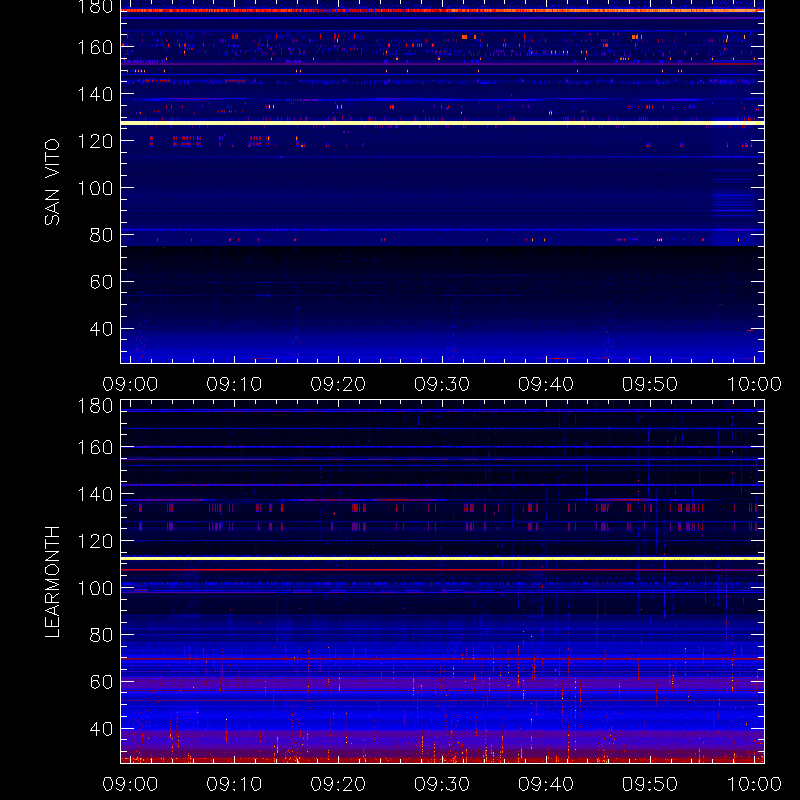This screenshot has width=800, height=800.
Task: Click the LEARMONTH axis title
Action: click(x=52, y=582)
